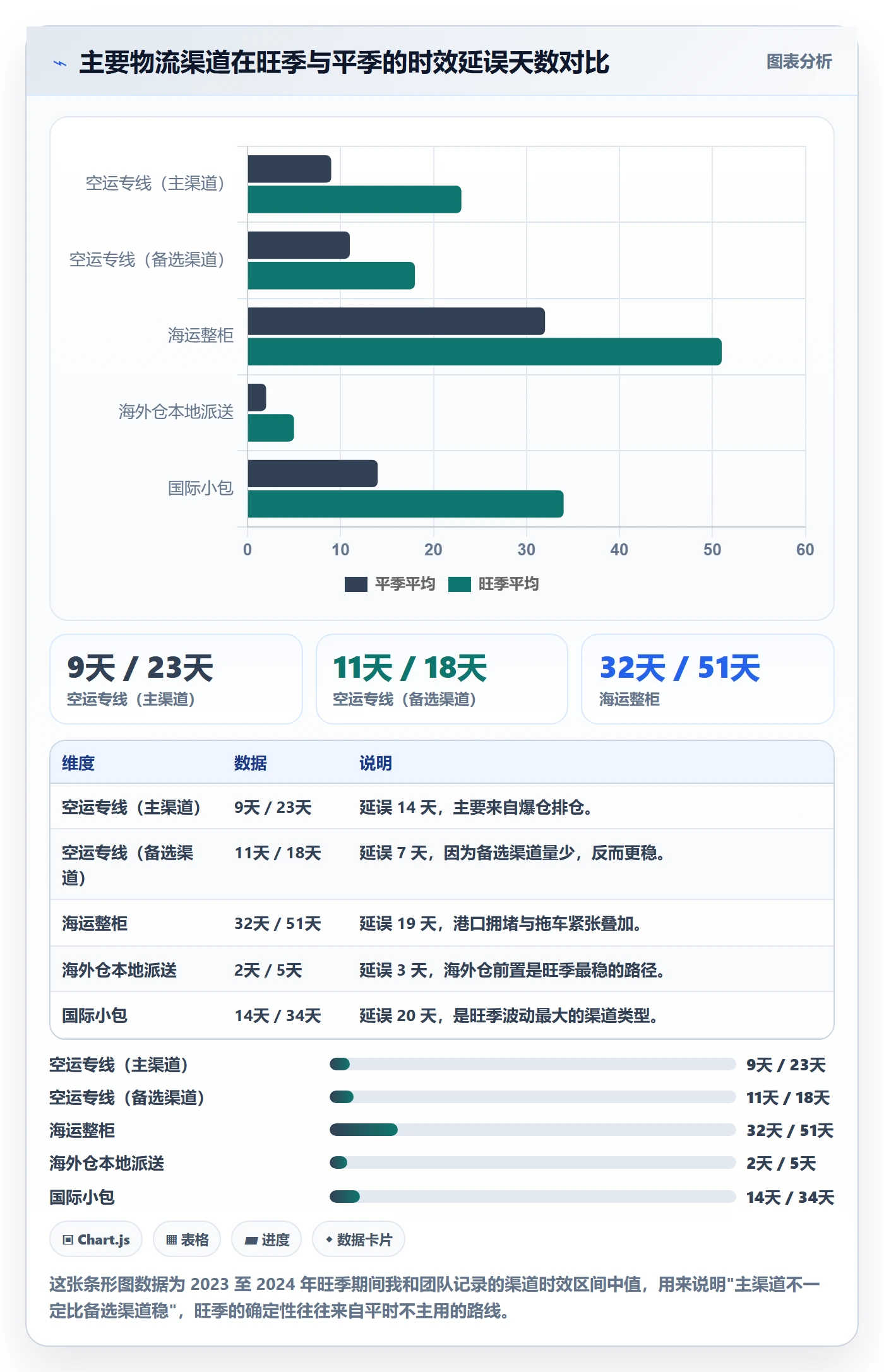
Task: Click the footer paragraph about 2023 至 2024
Action: click(x=435, y=1298)
